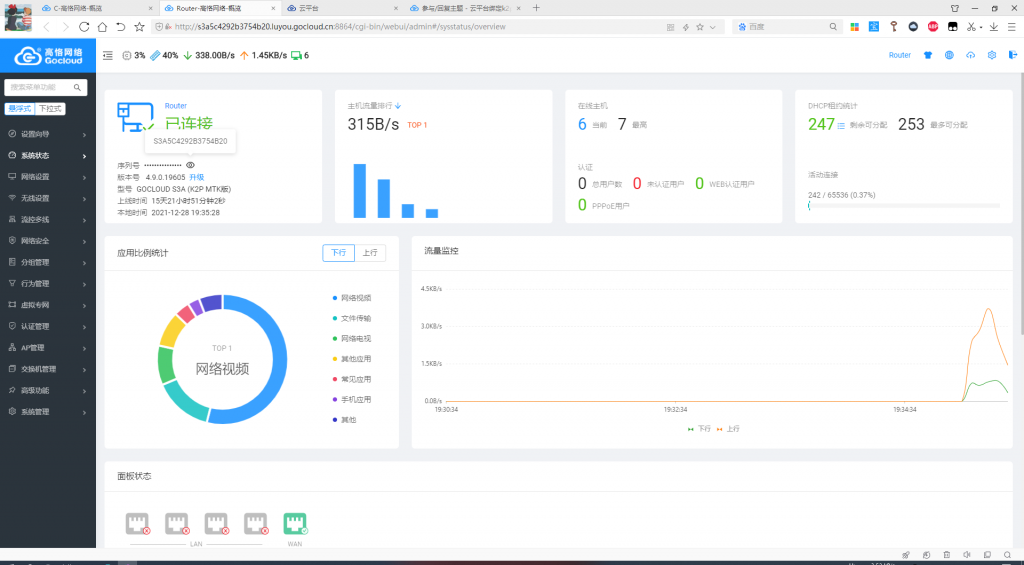Click the cloud upload icon in header

(970, 56)
